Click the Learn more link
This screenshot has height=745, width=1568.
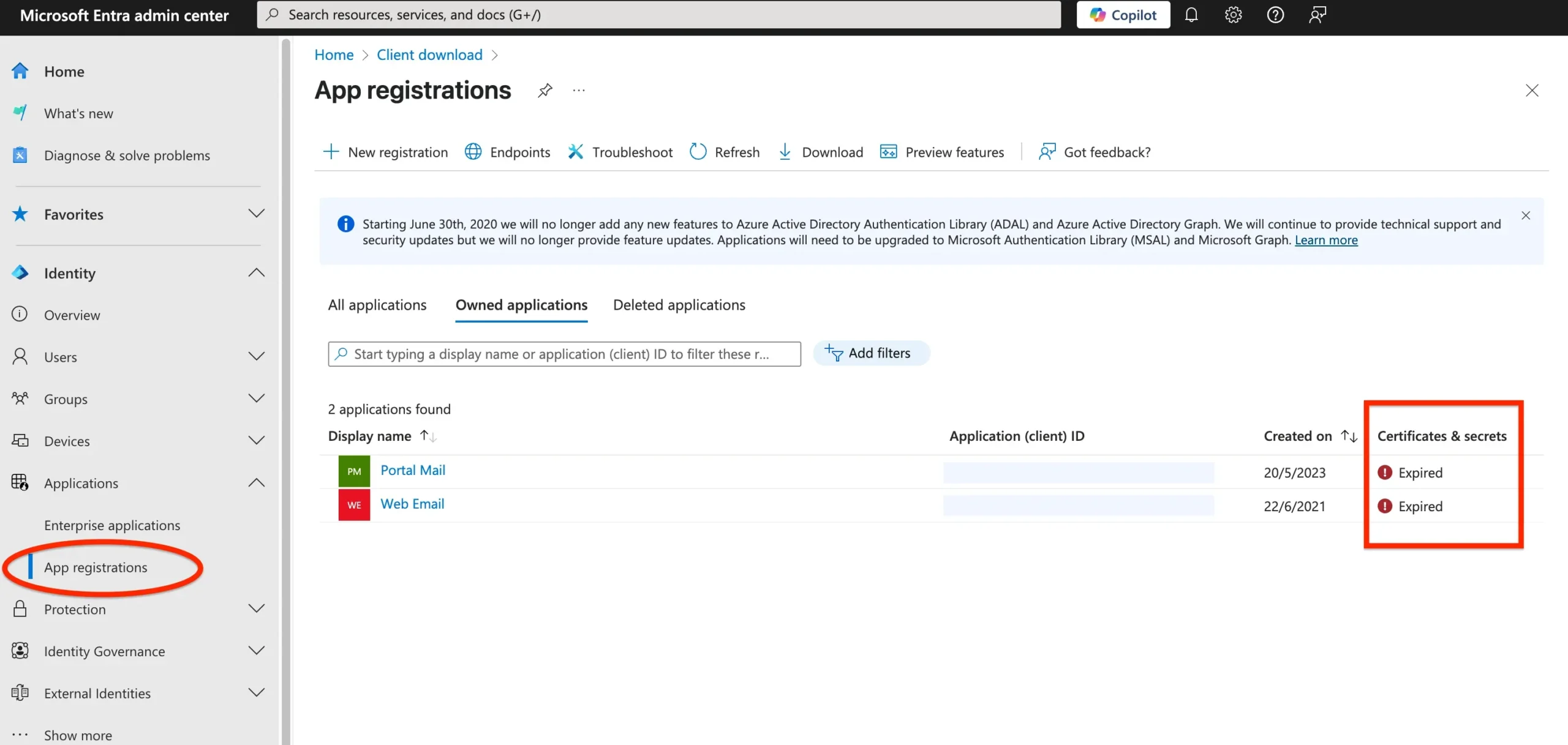tap(1325, 240)
